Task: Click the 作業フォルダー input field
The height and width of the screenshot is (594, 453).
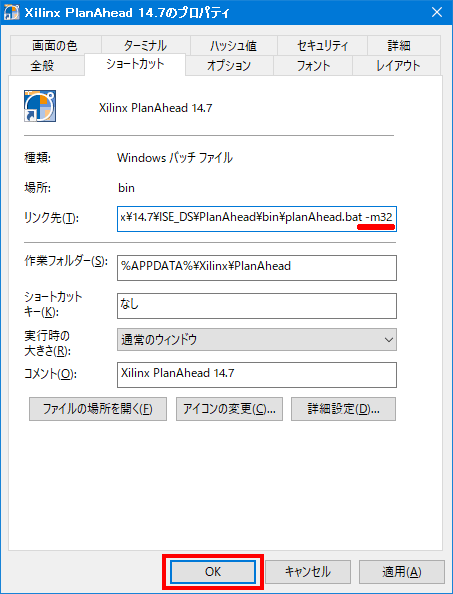Action: 257,268
